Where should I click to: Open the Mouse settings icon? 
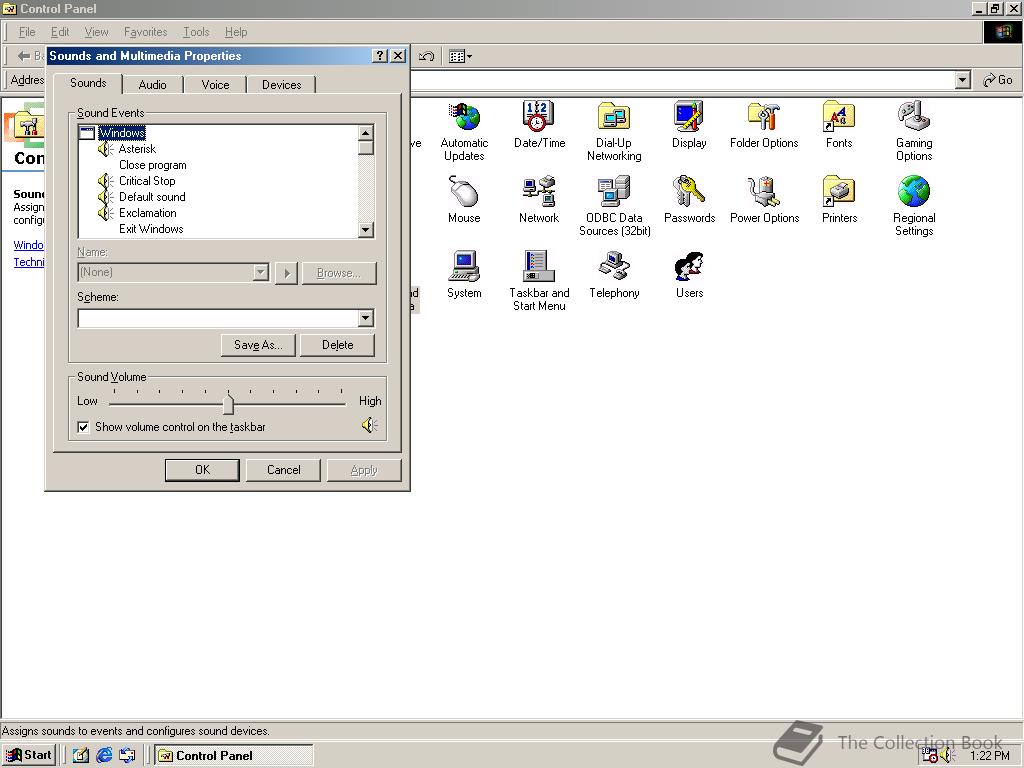(464, 200)
